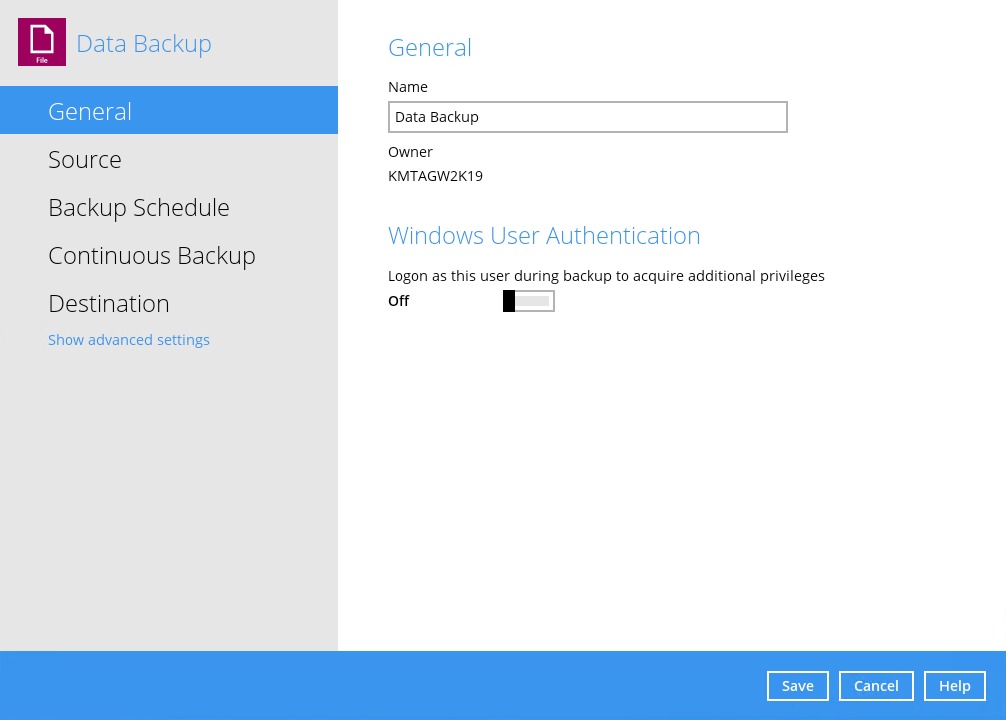The width and height of the screenshot is (1006, 720).
Task: Click the owner value KMTAGW2K19
Action: [x=435, y=176]
